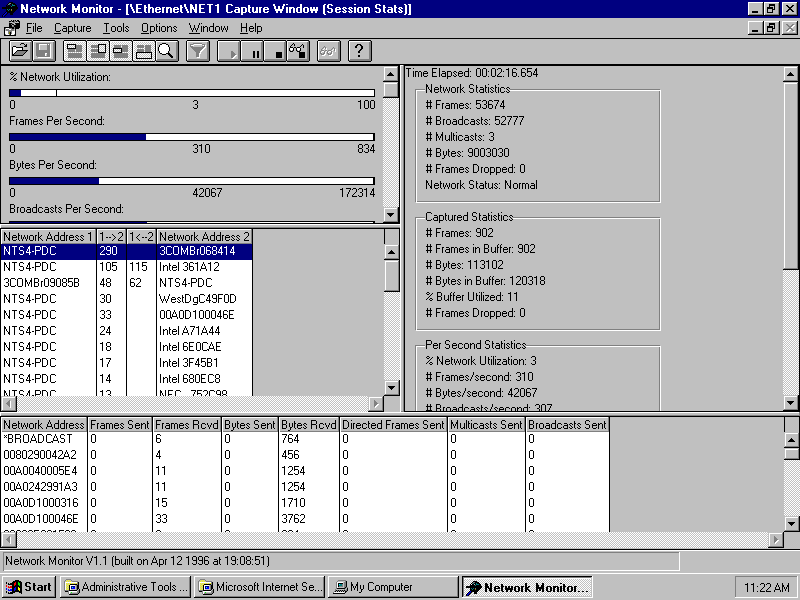Toggle the Session Statistics pane toolbar button
The width and height of the screenshot is (800, 600).
tap(120, 51)
